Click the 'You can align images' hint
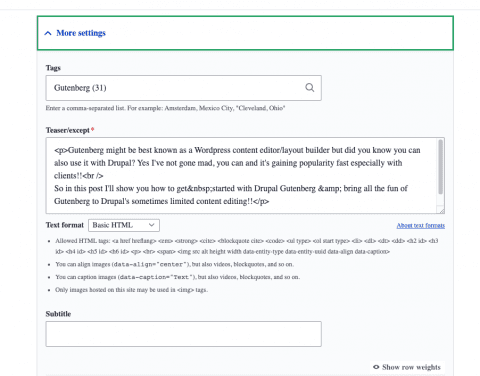Image resolution: width=480 pixels, height=376 pixels. click(x=175, y=264)
